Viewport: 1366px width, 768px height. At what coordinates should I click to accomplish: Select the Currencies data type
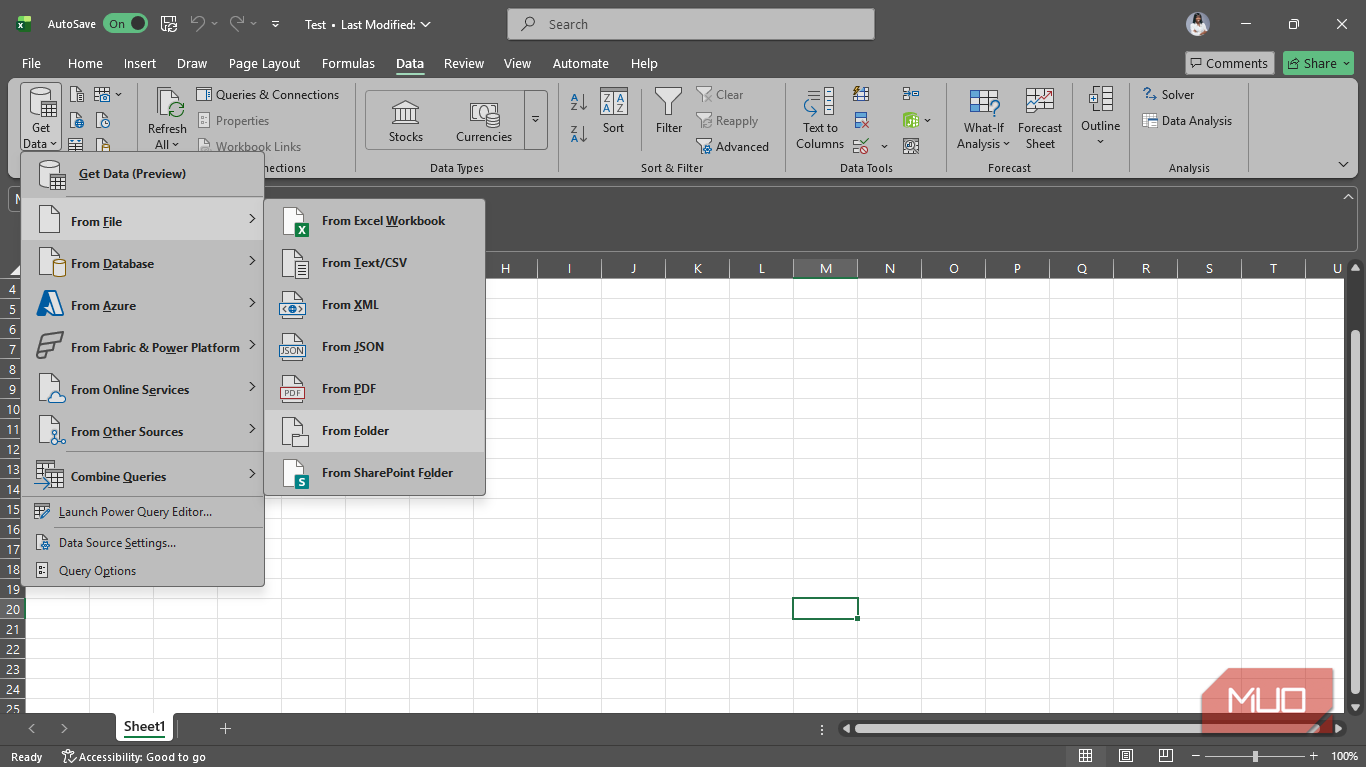pos(484,121)
